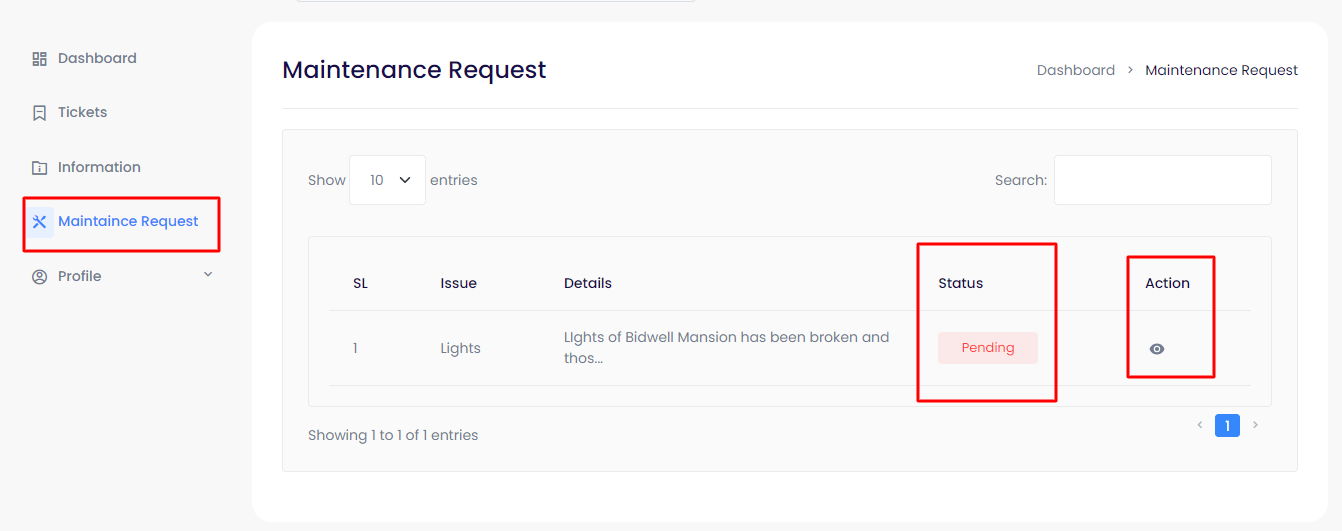Select the Maintaince Request menu item

[128, 221]
